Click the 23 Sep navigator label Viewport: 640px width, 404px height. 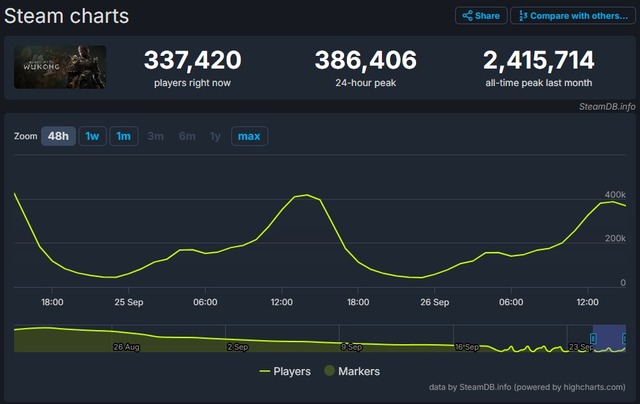point(581,347)
